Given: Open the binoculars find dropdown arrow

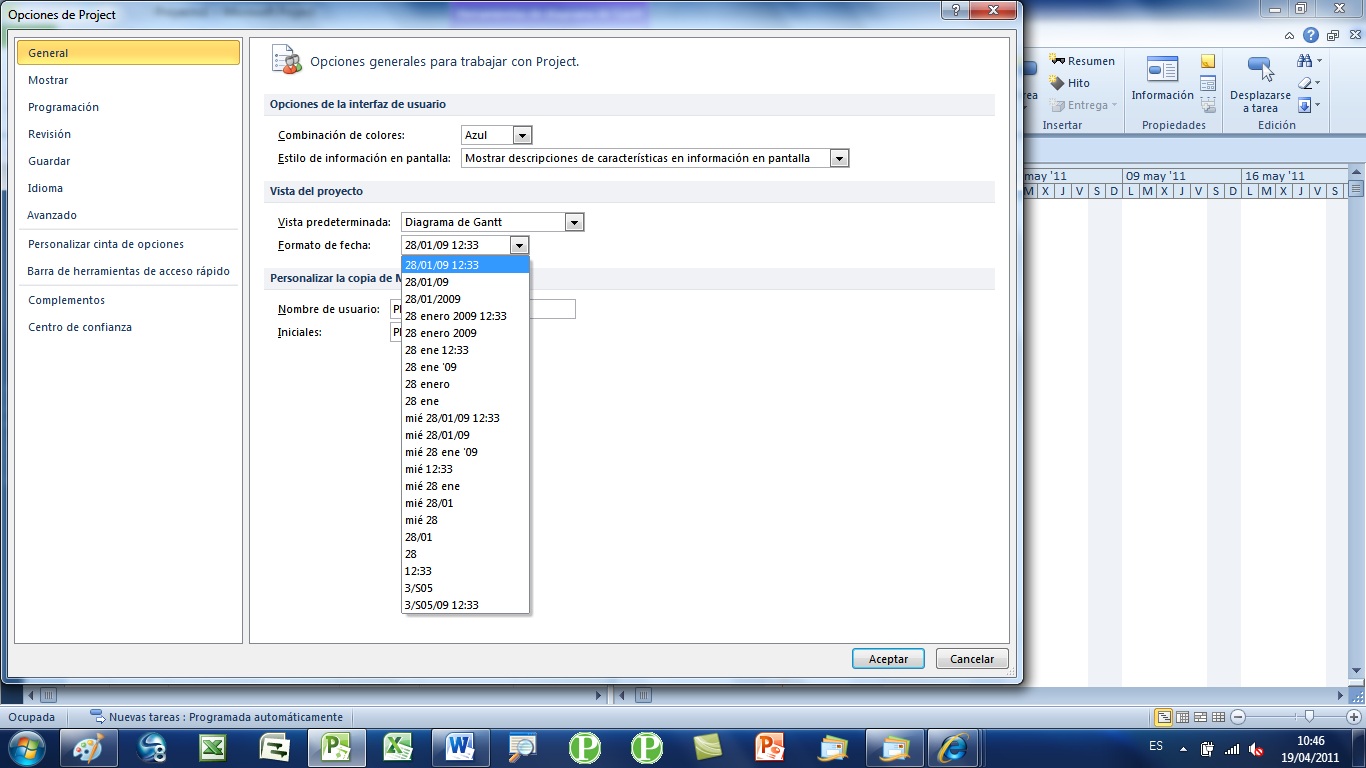Looking at the screenshot, I should click(1319, 61).
